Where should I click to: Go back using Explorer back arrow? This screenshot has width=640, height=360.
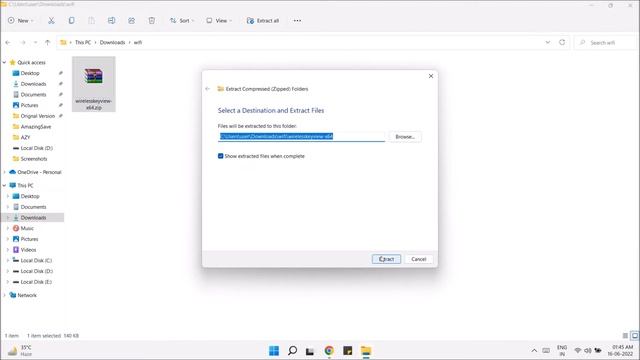click(8, 42)
